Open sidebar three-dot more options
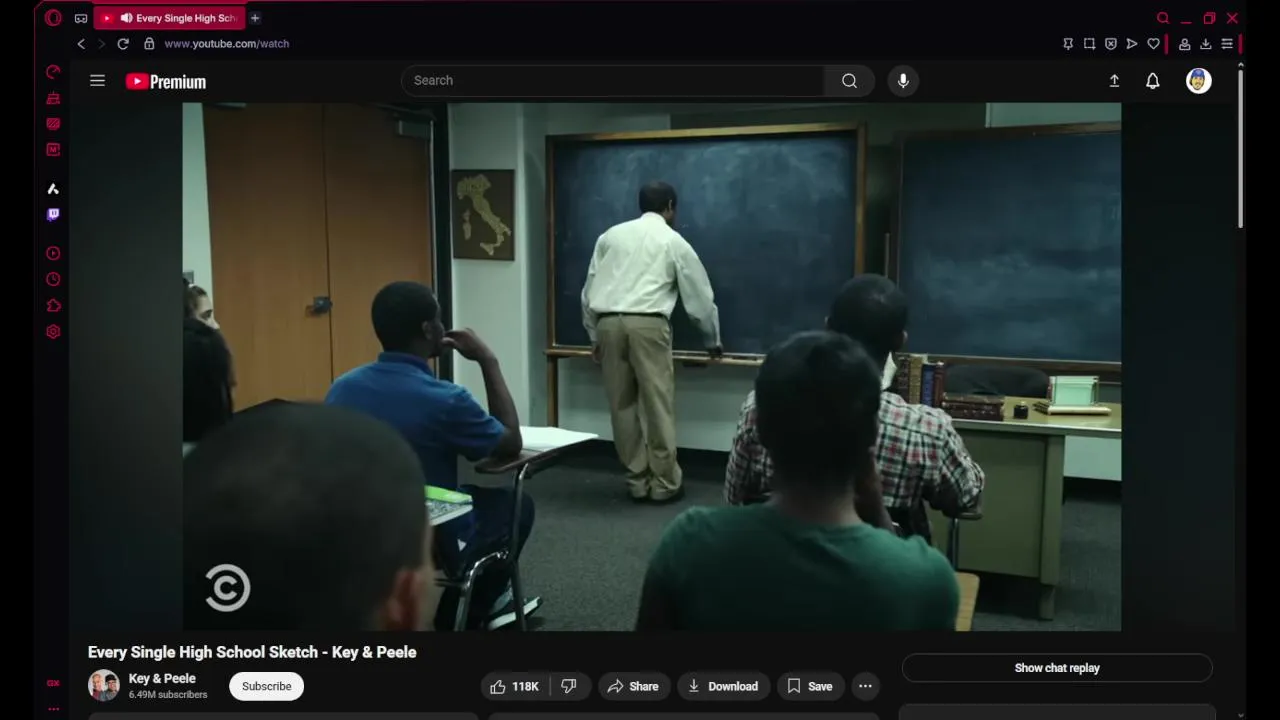The height and width of the screenshot is (720, 1280). click(53, 709)
